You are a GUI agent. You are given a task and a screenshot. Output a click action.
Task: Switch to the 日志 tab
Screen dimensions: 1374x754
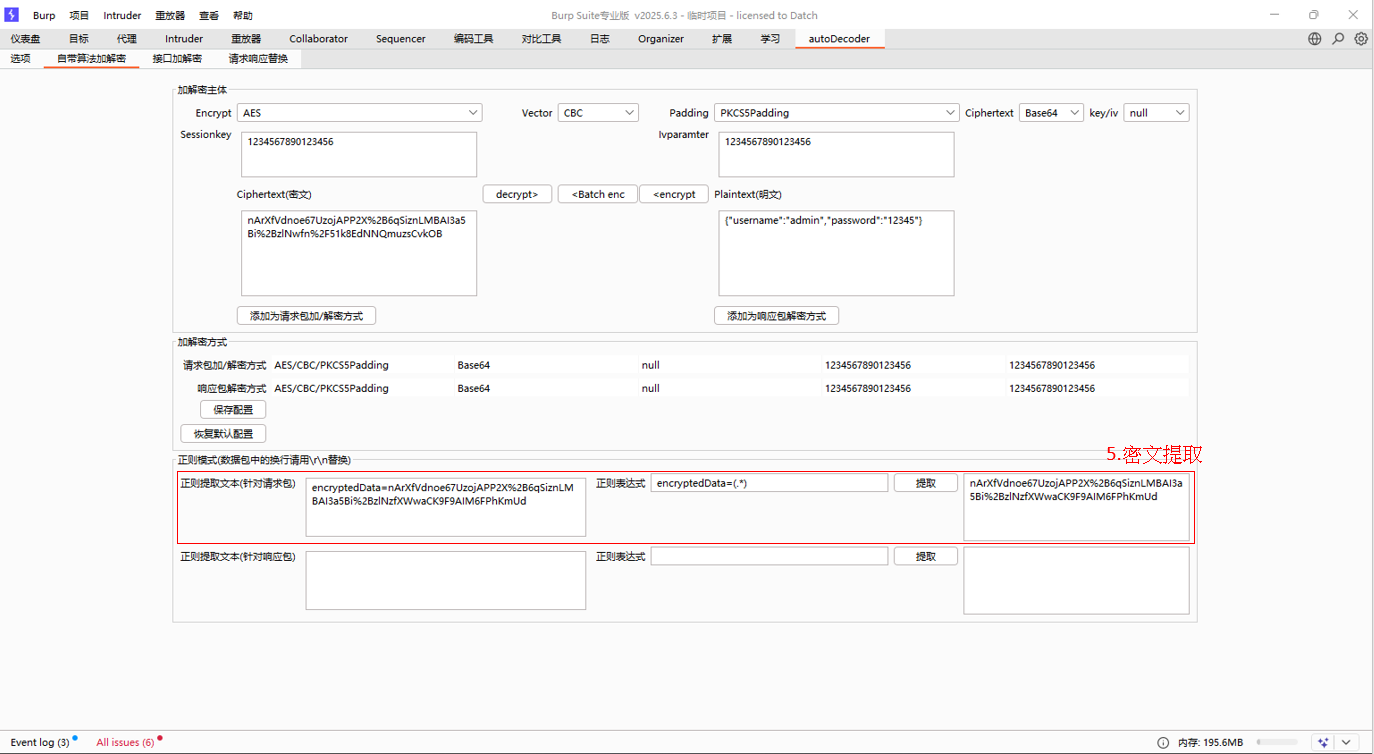pos(600,39)
